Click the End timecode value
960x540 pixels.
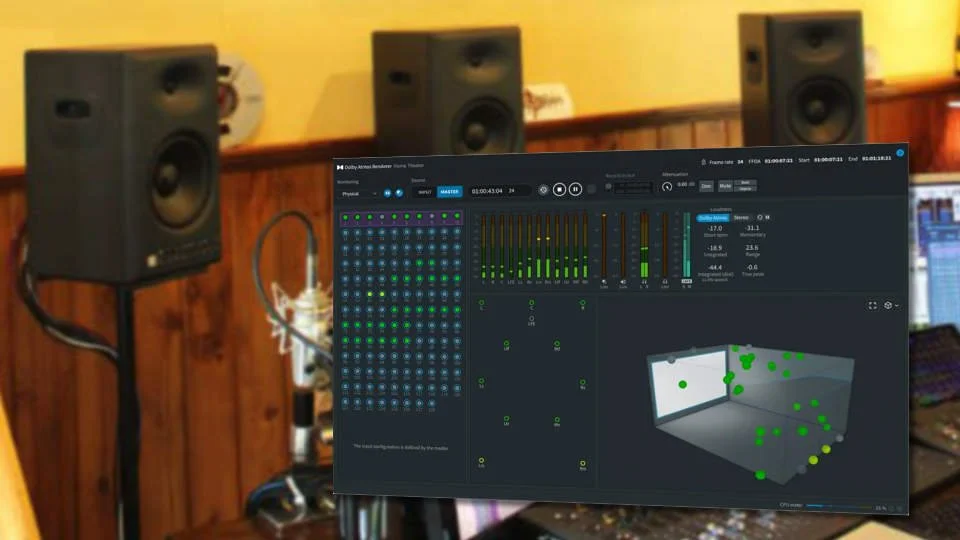coord(876,158)
